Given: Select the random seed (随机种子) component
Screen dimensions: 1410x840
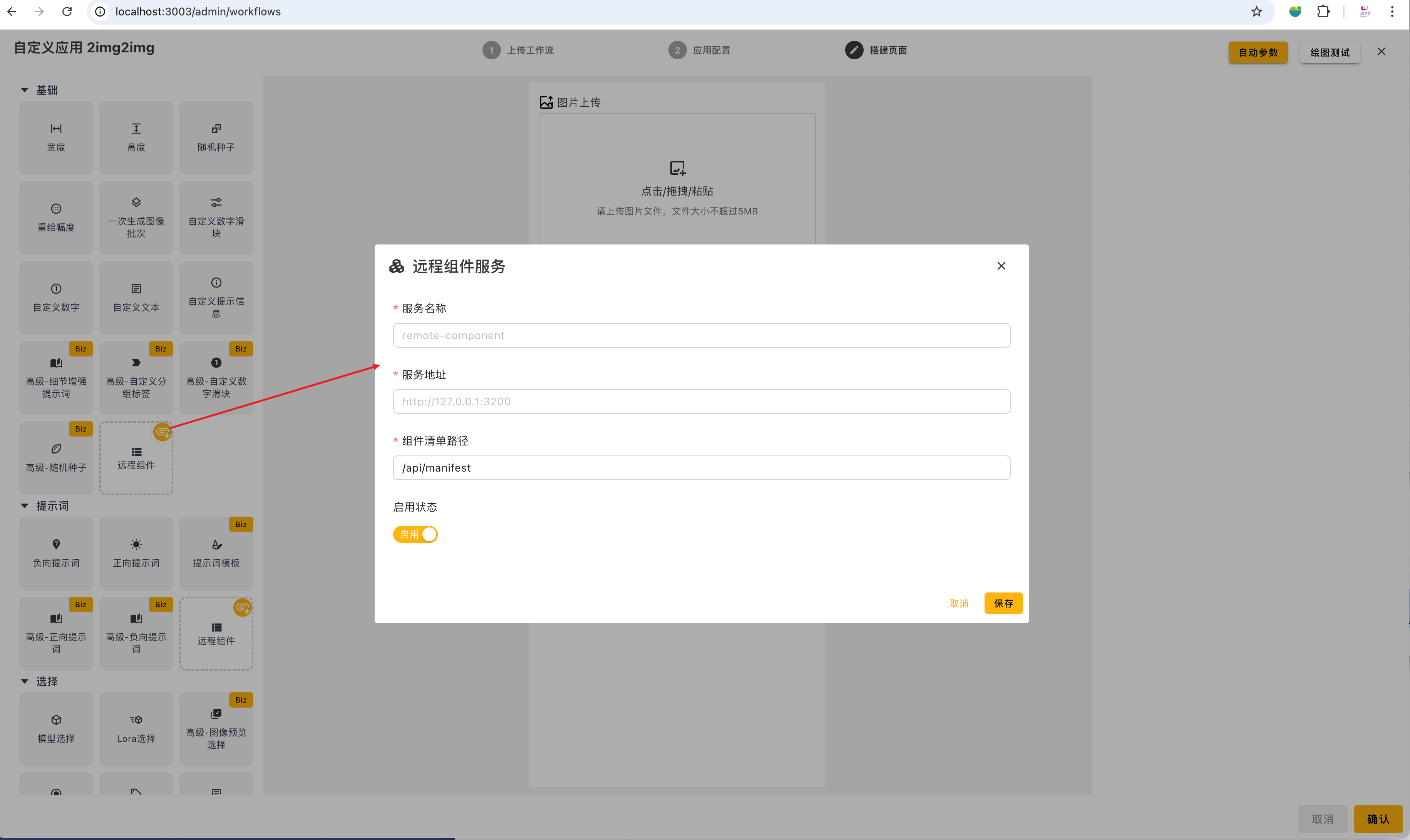Looking at the screenshot, I should coord(216,137).
